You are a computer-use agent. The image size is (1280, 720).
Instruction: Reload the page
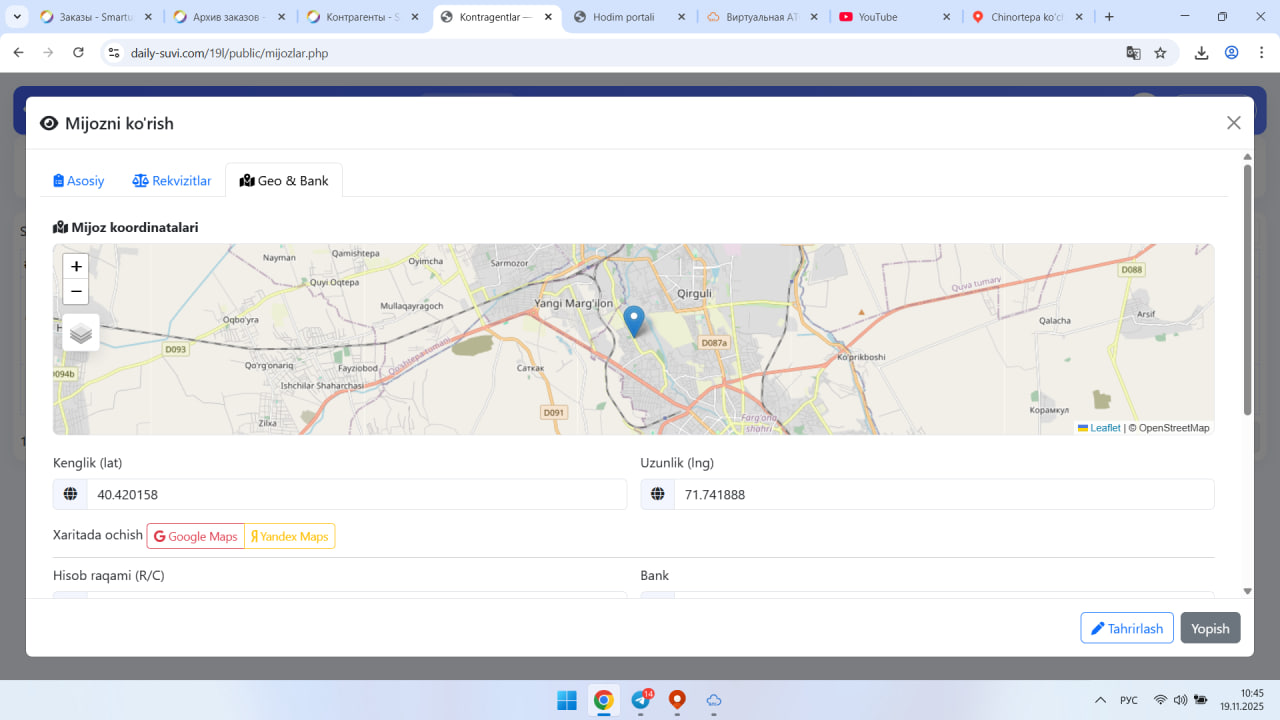click(79, 53)
